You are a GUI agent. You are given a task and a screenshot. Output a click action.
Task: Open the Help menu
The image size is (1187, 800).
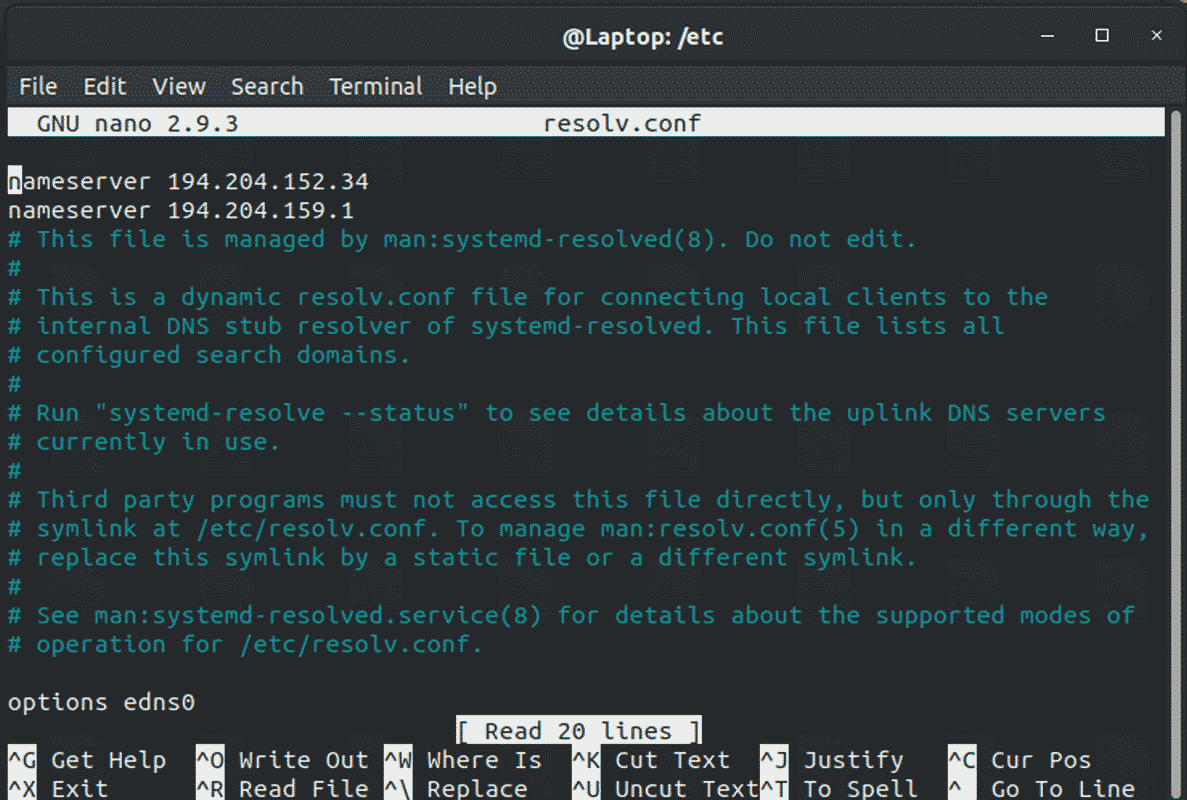[472, 87]
